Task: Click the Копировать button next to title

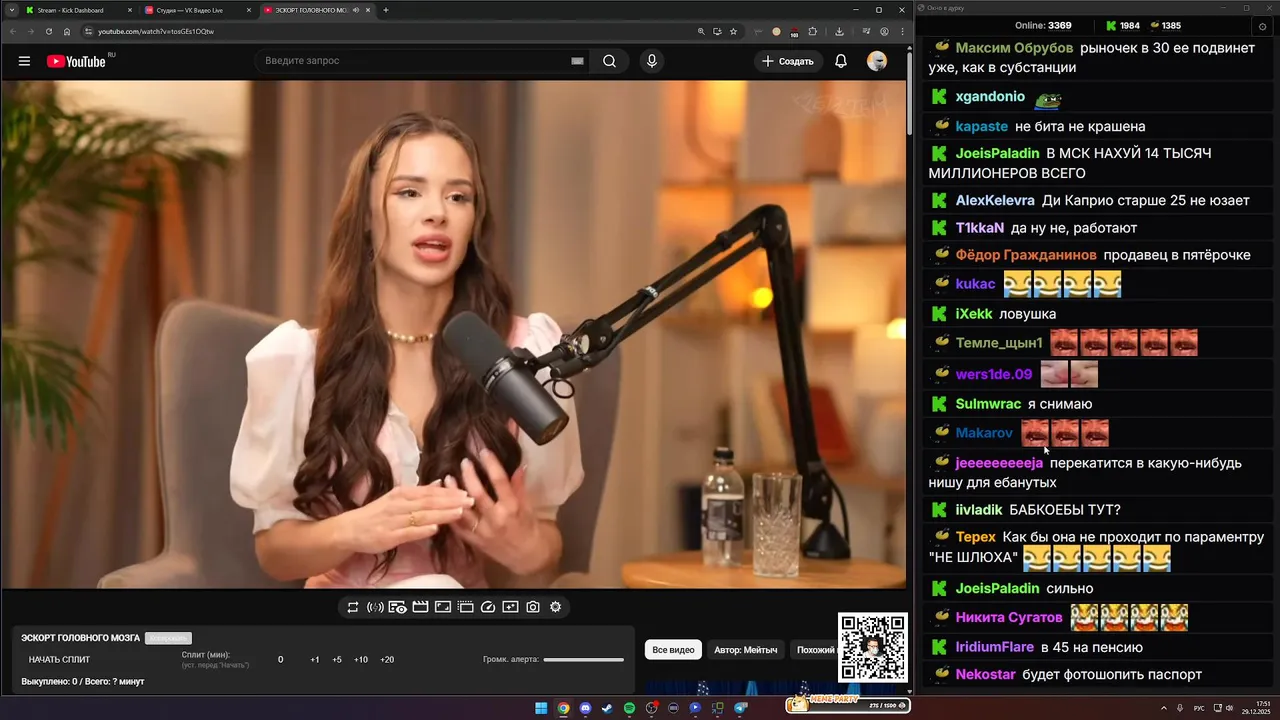Action: 168,638
